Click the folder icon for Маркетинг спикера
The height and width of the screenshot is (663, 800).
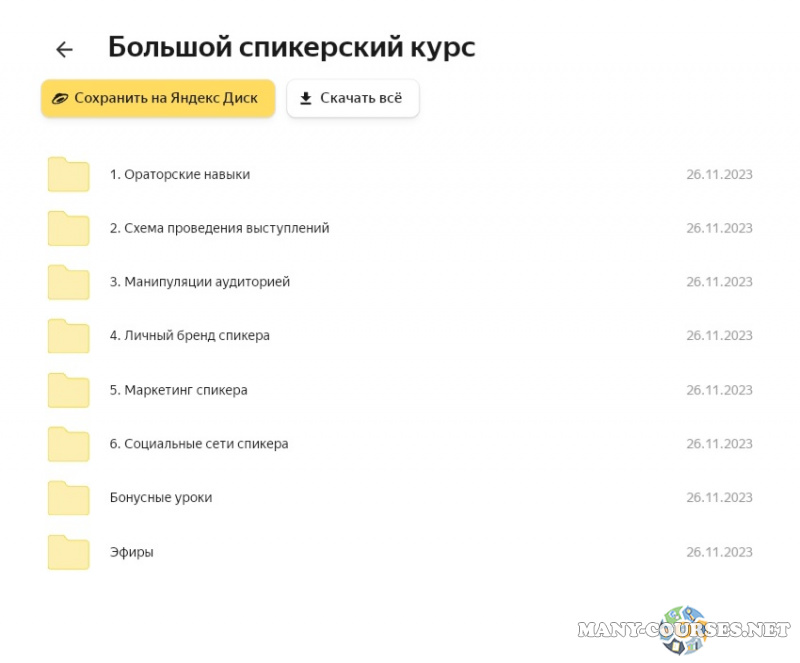point(69,391)
